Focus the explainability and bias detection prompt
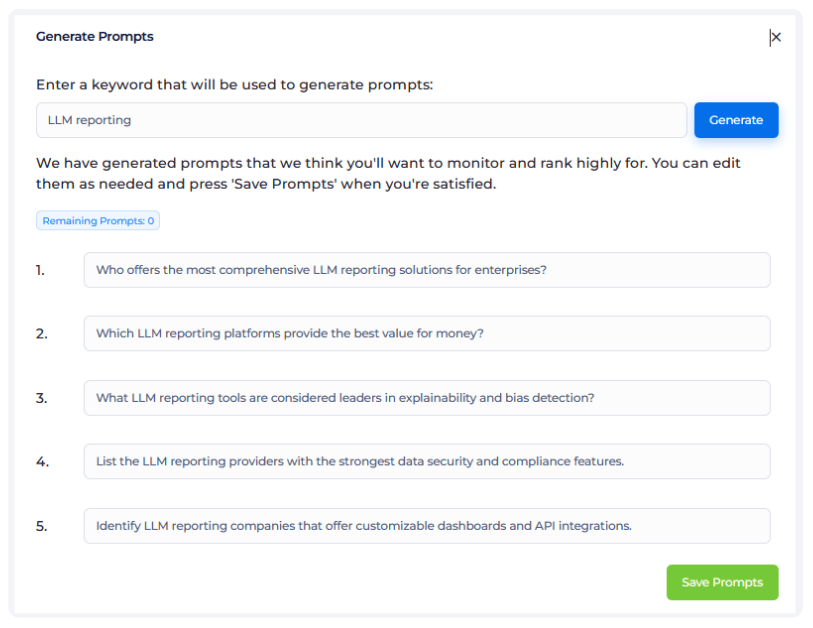 pos(427,398)
